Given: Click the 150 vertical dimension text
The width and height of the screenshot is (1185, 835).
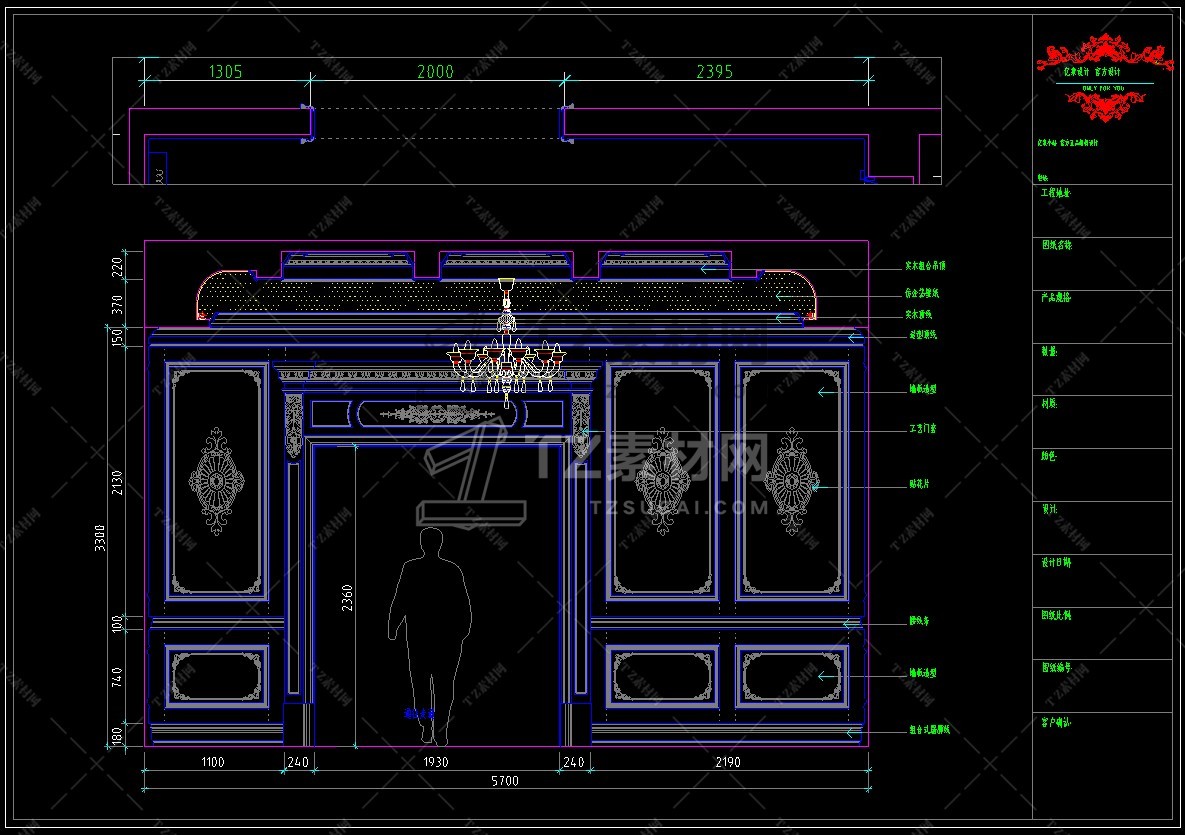Looking at the screenshot, I should (117, 337).
